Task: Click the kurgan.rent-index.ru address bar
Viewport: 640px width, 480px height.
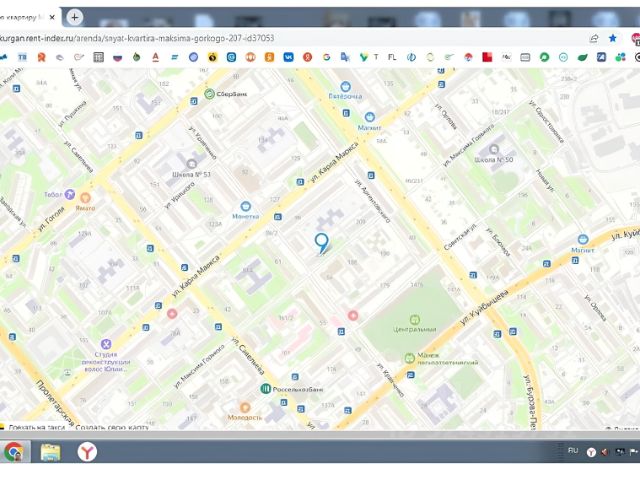Action: tap(137, 38)
